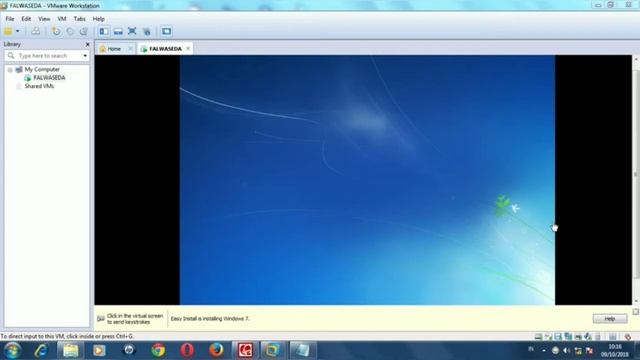
Task: Open the View menu
Action: (x=44, y=19)
